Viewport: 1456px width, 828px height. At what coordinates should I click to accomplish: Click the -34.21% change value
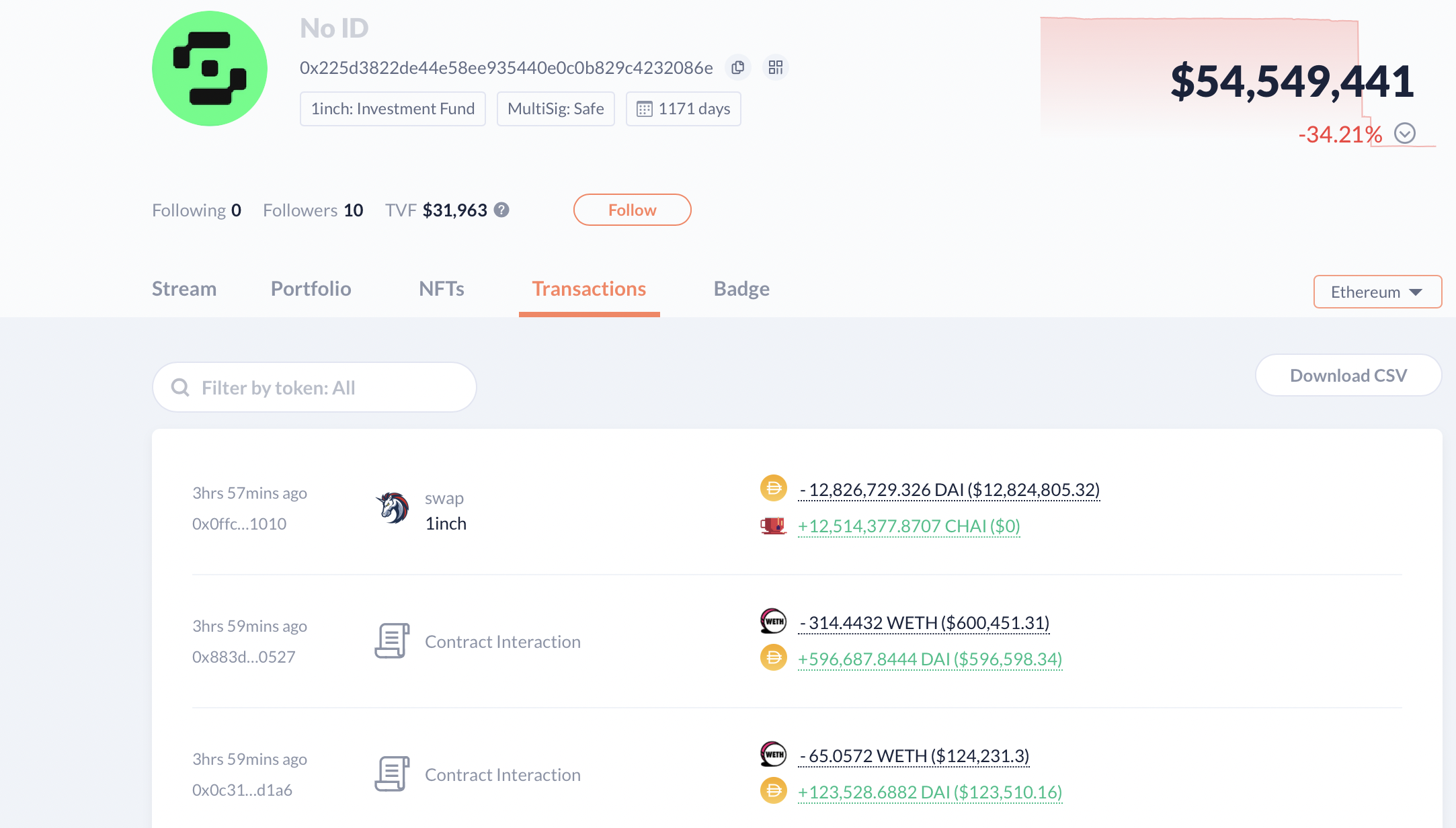(x=1340, y=134)
